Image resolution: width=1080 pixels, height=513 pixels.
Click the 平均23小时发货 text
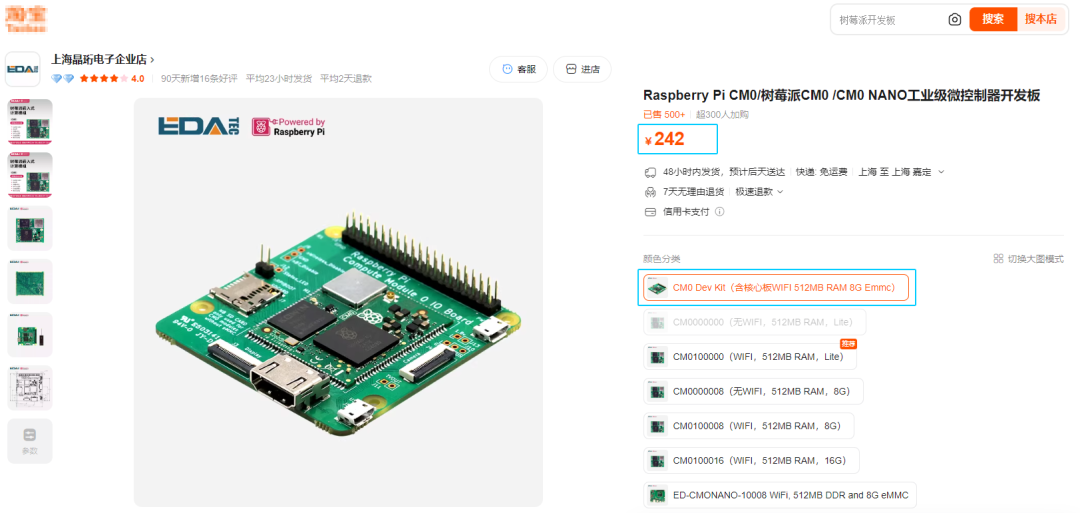278,78
